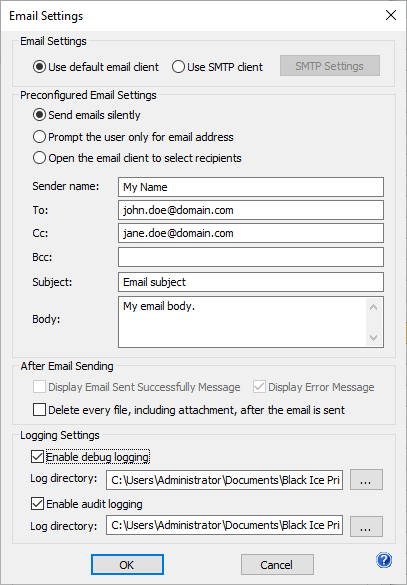
Task: Browse for the debug log directory
Action: (366, 479)
